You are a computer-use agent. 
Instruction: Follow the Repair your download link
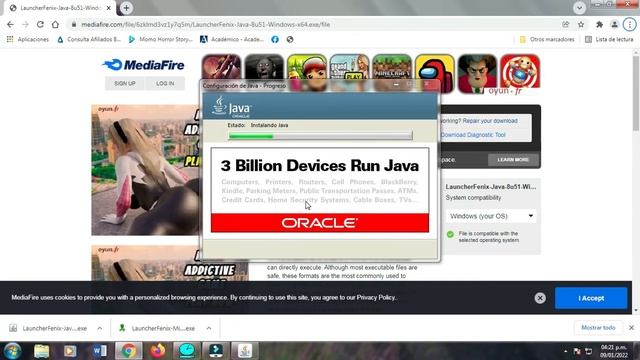click(490, 121)
